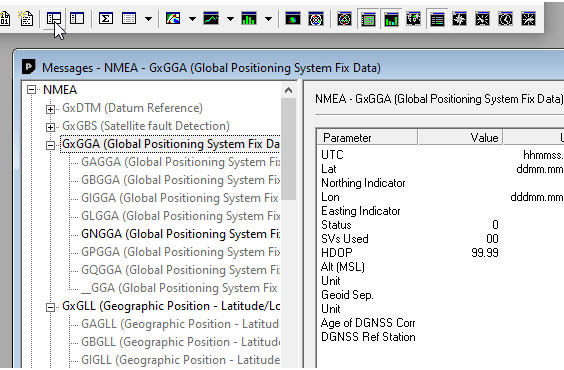Select the GBGGA message in tree
This screenshot has height=370, width=564.
180,180
